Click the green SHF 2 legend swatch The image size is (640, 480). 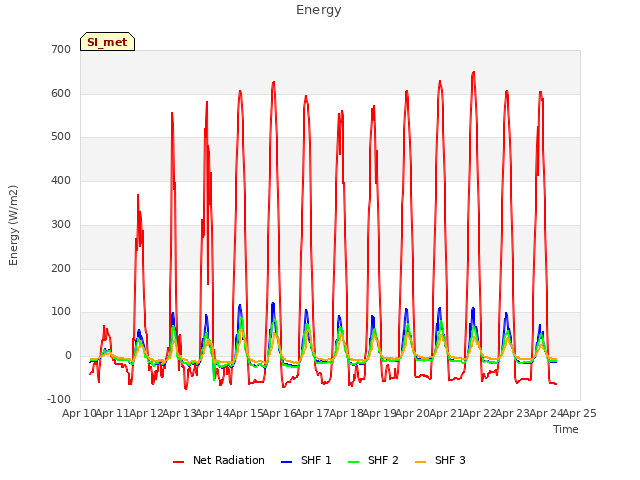353,462
